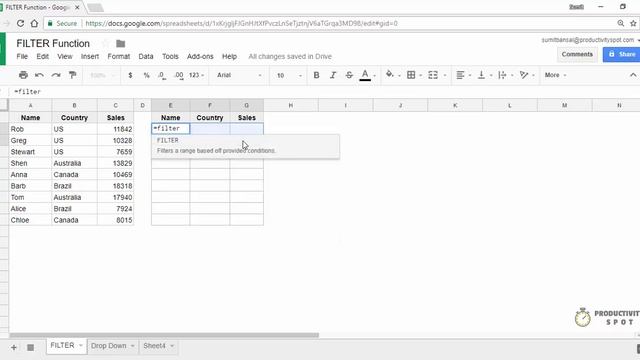Toggle strikethrough formatting
Screen dimensions: 640x360
tap(349, 75)
